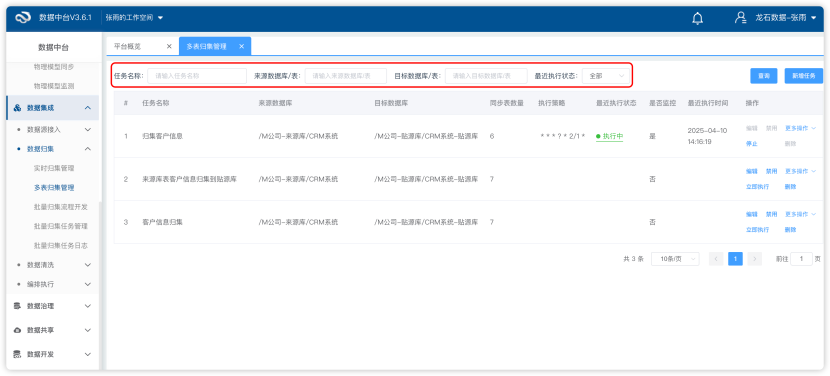
Task: Close the 平台概览 tab
Action: (x=169, y=47)
